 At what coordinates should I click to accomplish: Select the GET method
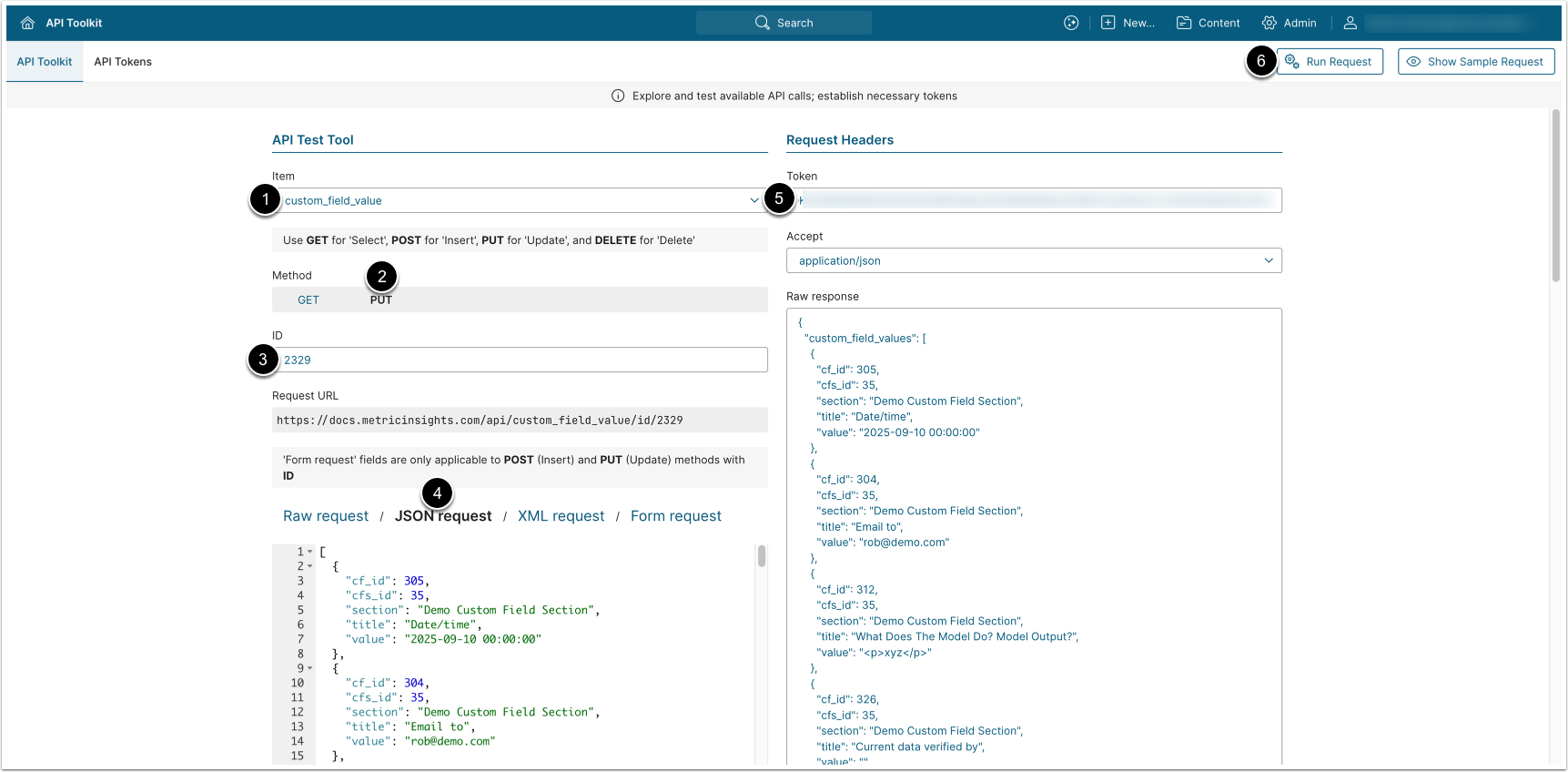(x=309, y=300)
